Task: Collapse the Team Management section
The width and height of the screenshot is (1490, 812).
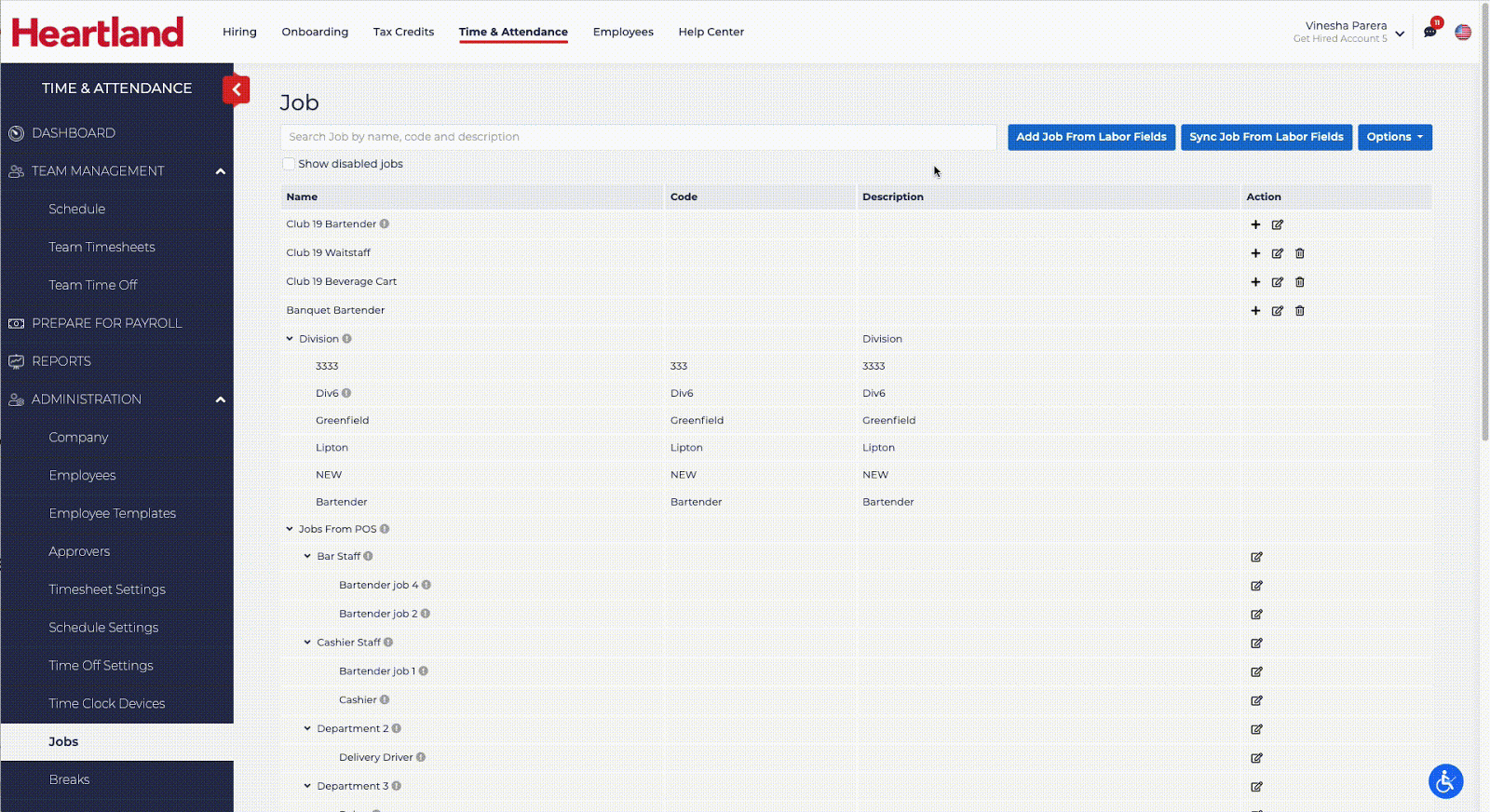Action: tap(221, 171)
